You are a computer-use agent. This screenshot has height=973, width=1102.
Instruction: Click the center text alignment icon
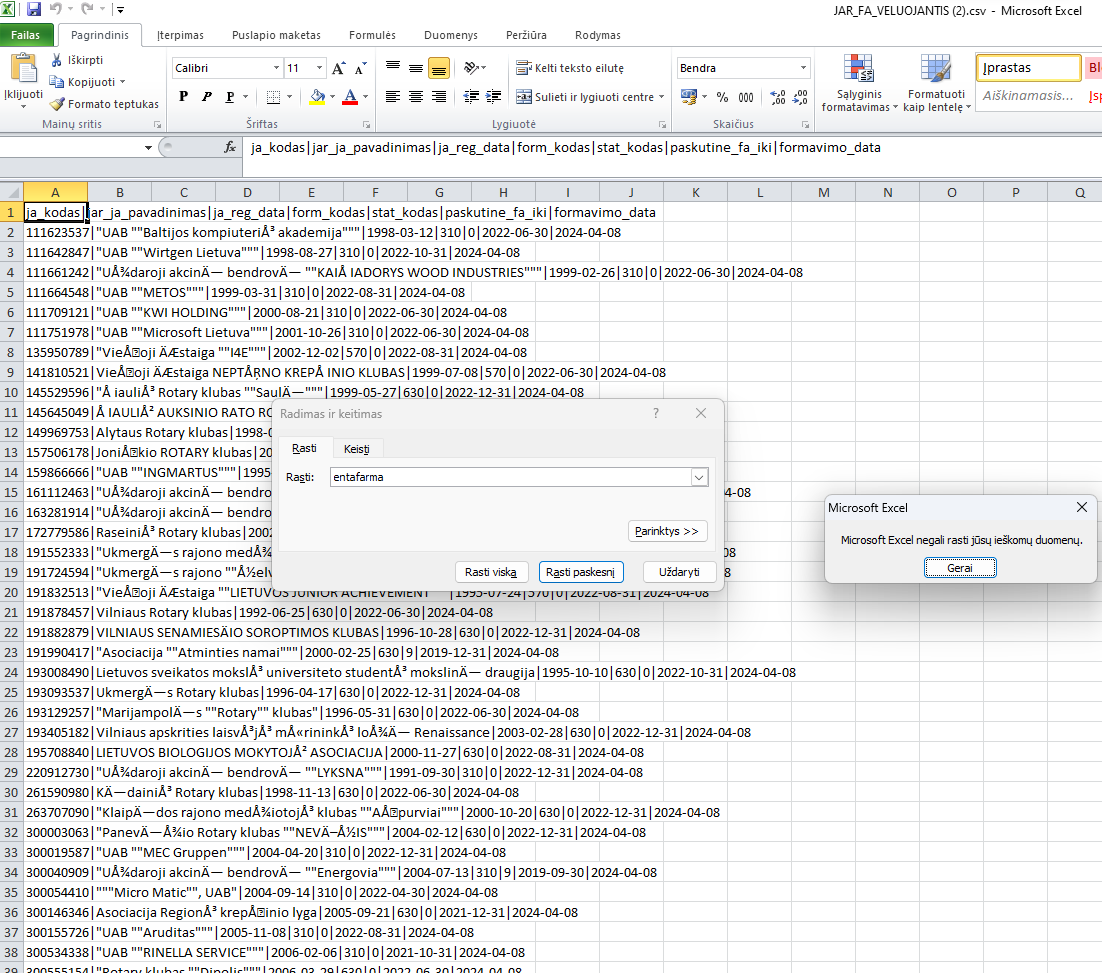[415, 97]
